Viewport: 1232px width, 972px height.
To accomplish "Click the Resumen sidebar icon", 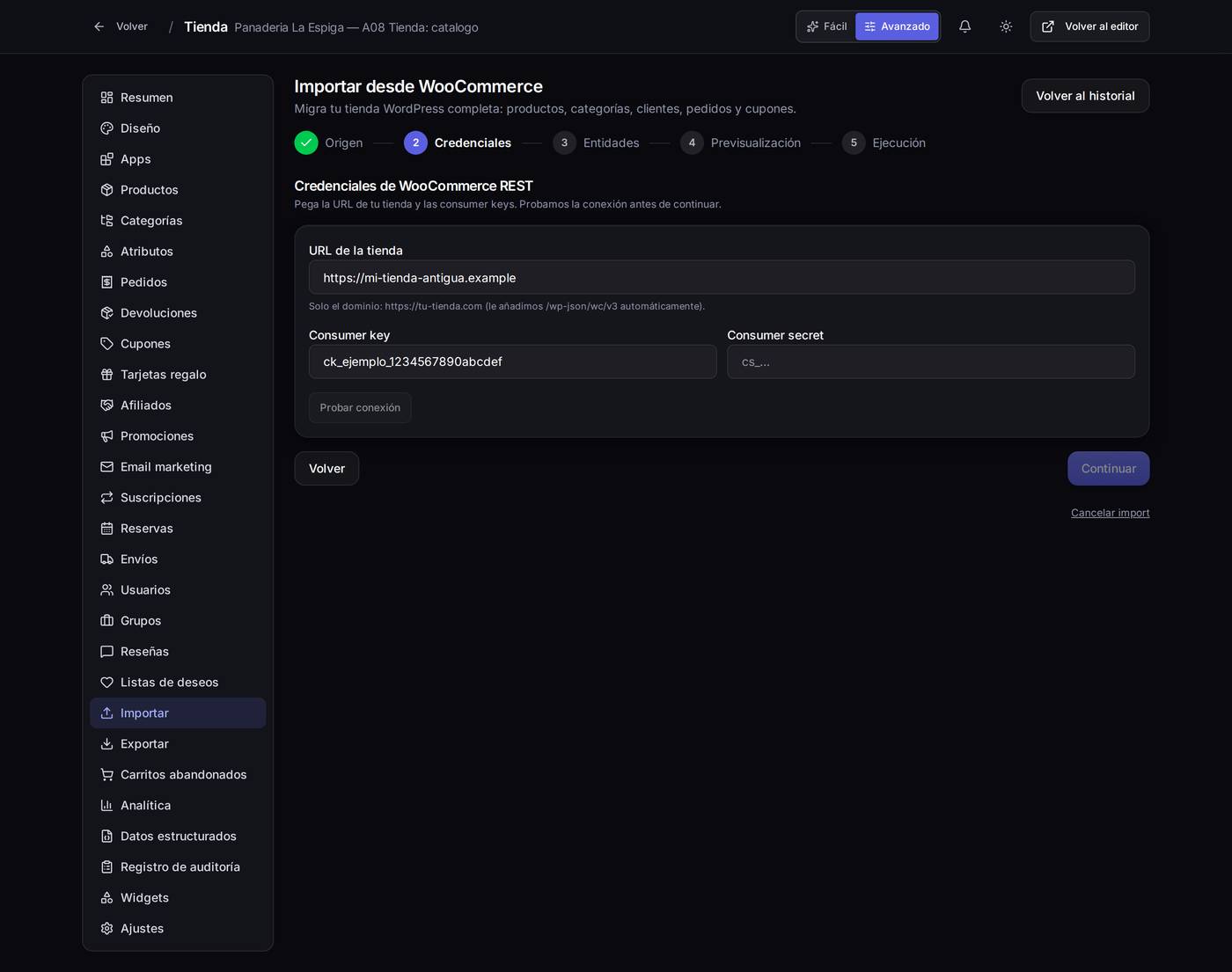I will [106, 98].
